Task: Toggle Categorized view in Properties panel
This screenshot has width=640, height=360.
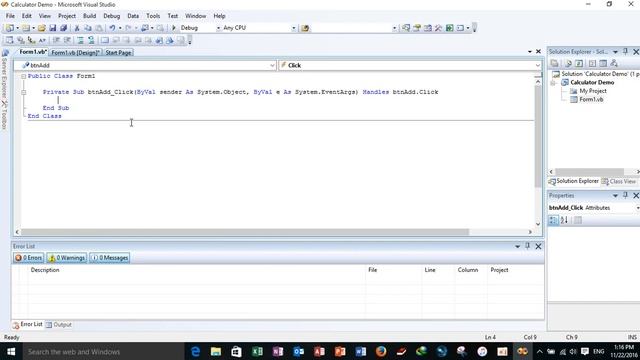Action: (553, 220)
